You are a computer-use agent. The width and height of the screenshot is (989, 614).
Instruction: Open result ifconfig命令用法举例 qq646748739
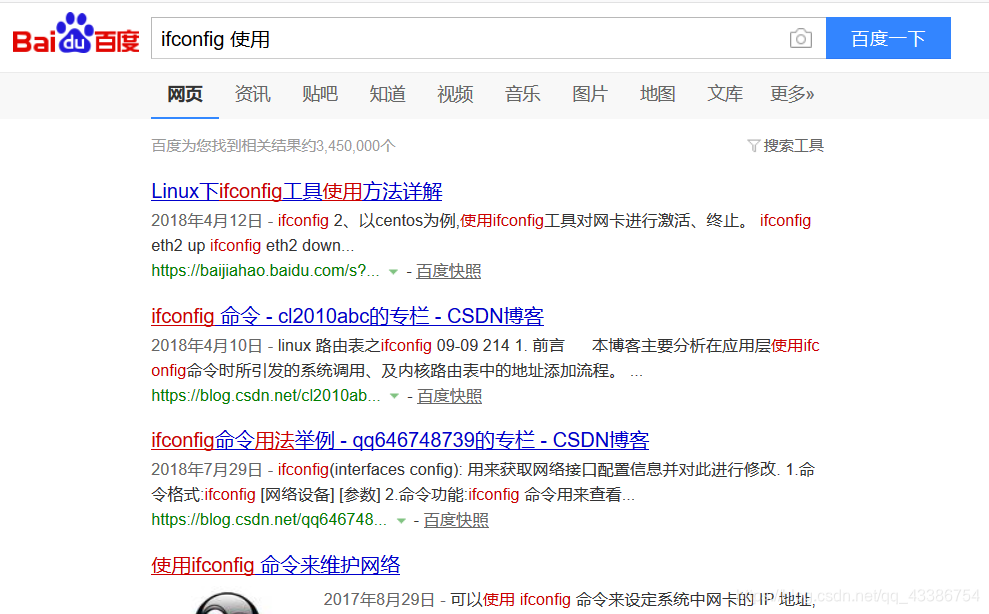coord(400,440)
